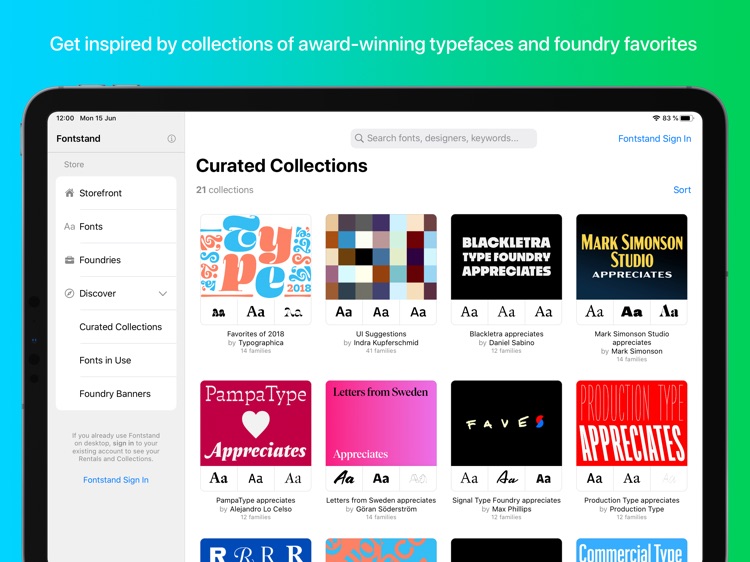Image resolution: width=750 pixels, height=562 pixels.
Task: Click Fontstand Sign In at top right
Action: [x=654, y=139]
